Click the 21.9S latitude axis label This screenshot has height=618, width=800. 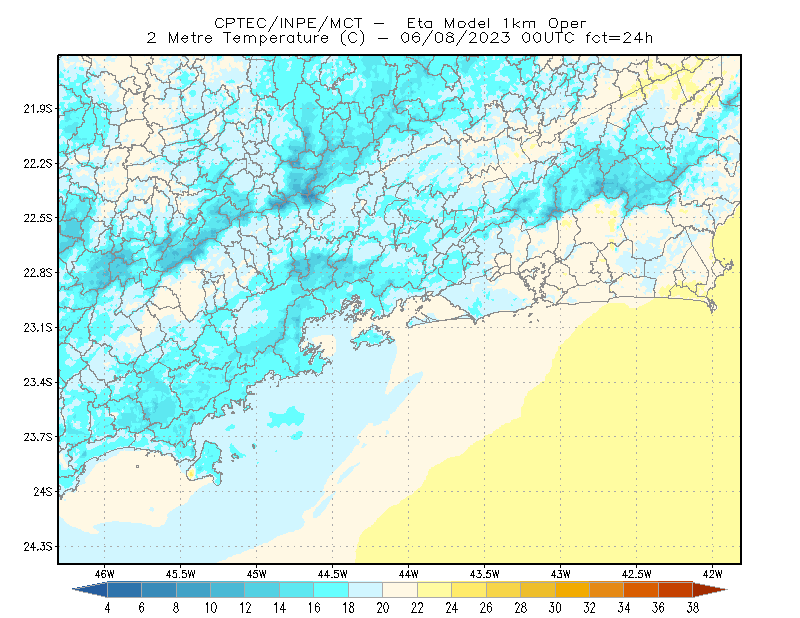tap(38, 108)
